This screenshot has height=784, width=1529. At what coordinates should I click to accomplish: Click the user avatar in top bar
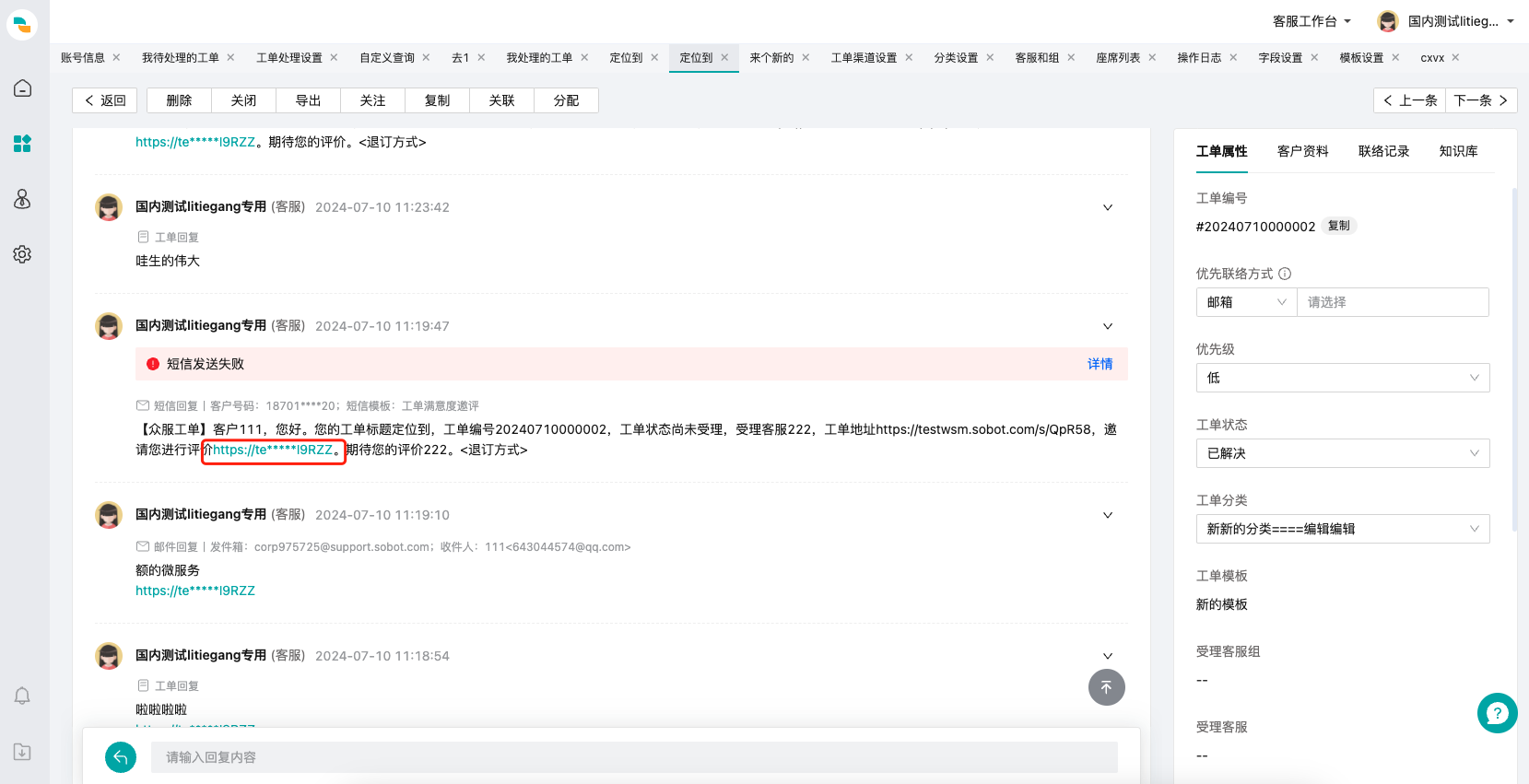1387,21
